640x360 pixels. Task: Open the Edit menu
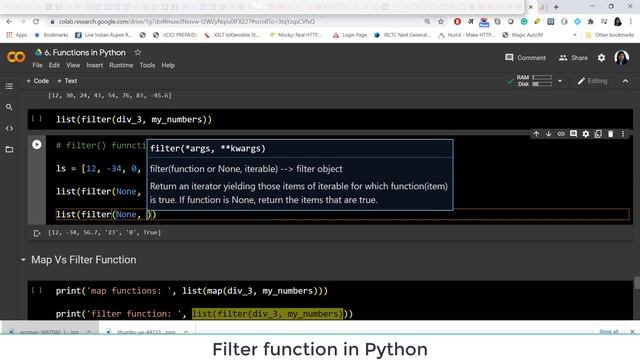[x=54, y=65]
